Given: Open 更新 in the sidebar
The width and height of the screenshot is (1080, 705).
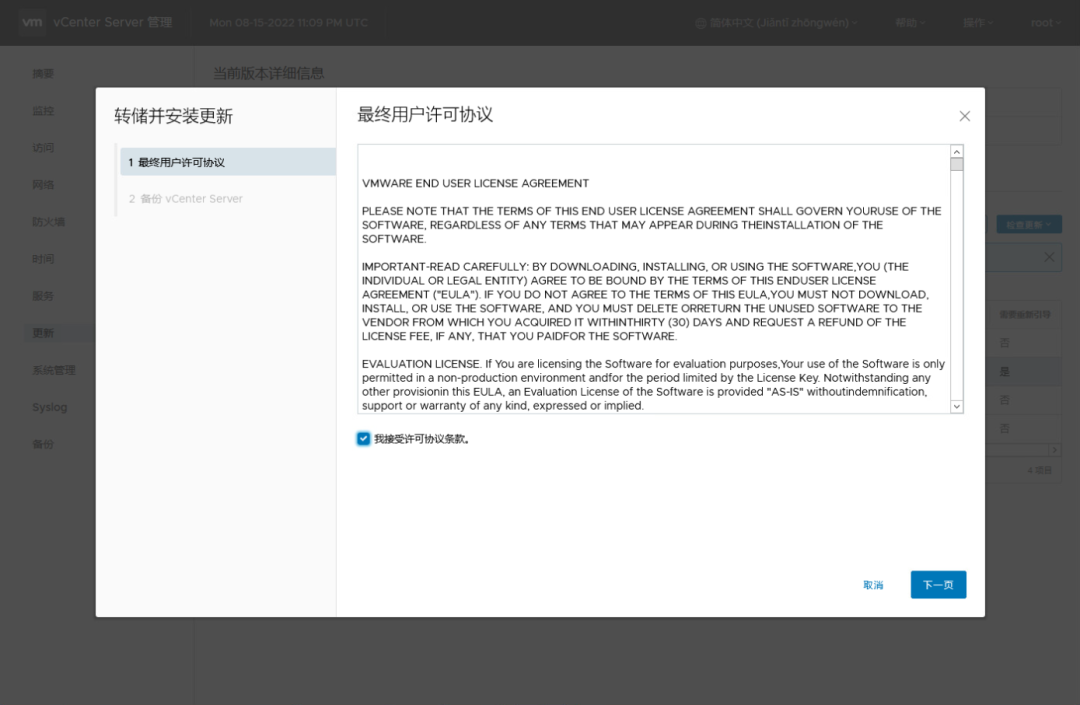Looking at the screenshot, I should pyautogui.click(x=43, y=333).
